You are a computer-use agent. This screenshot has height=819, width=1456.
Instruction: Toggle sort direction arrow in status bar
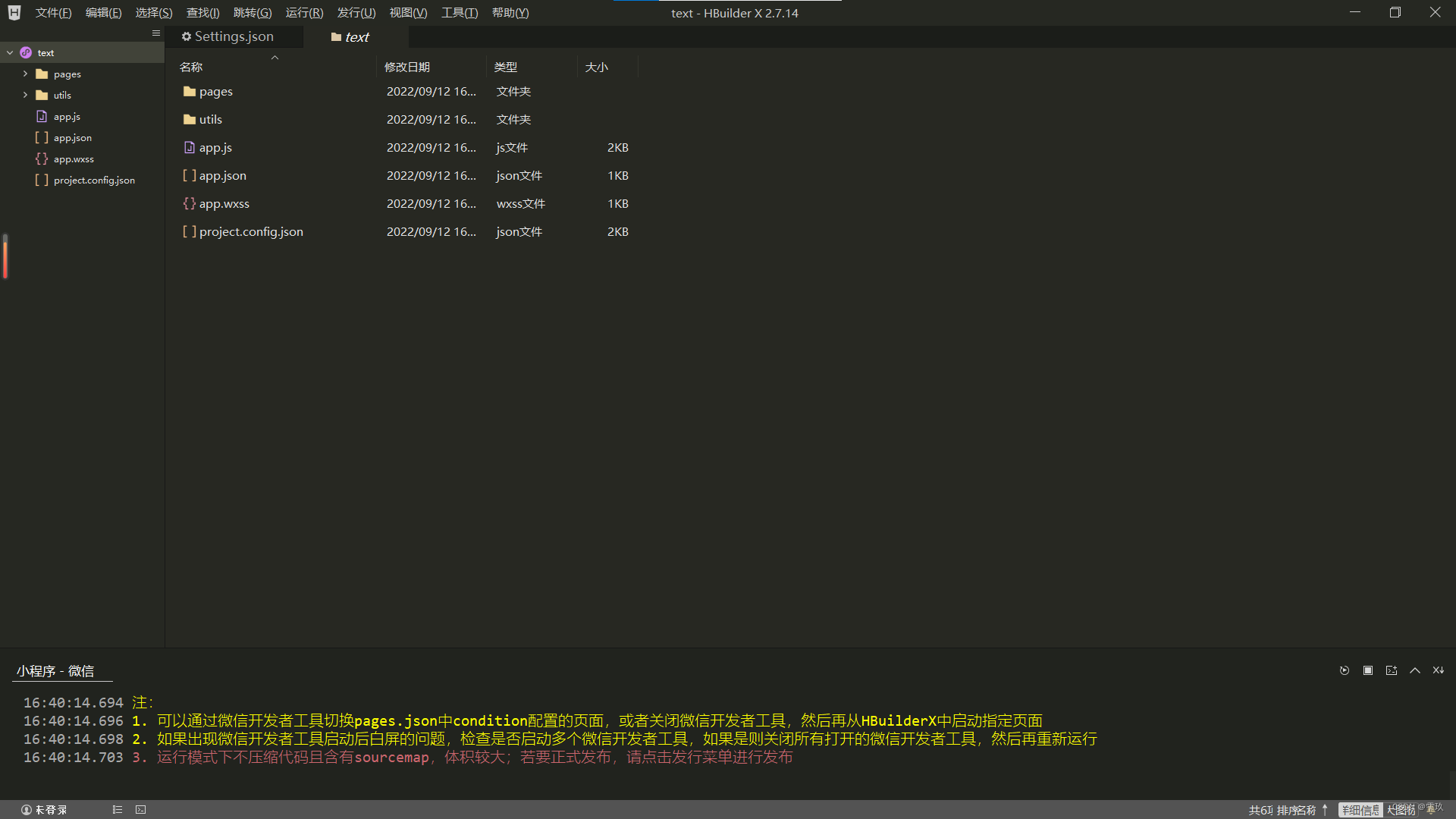click(x=1325, y=810)
